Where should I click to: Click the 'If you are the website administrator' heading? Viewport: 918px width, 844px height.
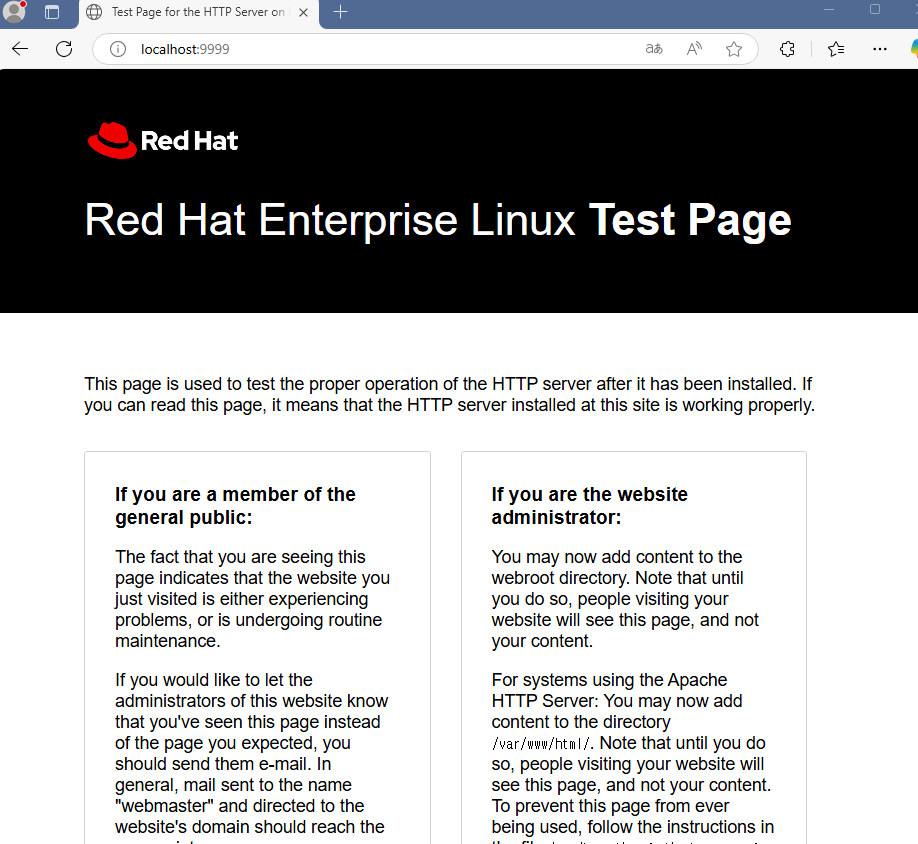pos(590,506)
